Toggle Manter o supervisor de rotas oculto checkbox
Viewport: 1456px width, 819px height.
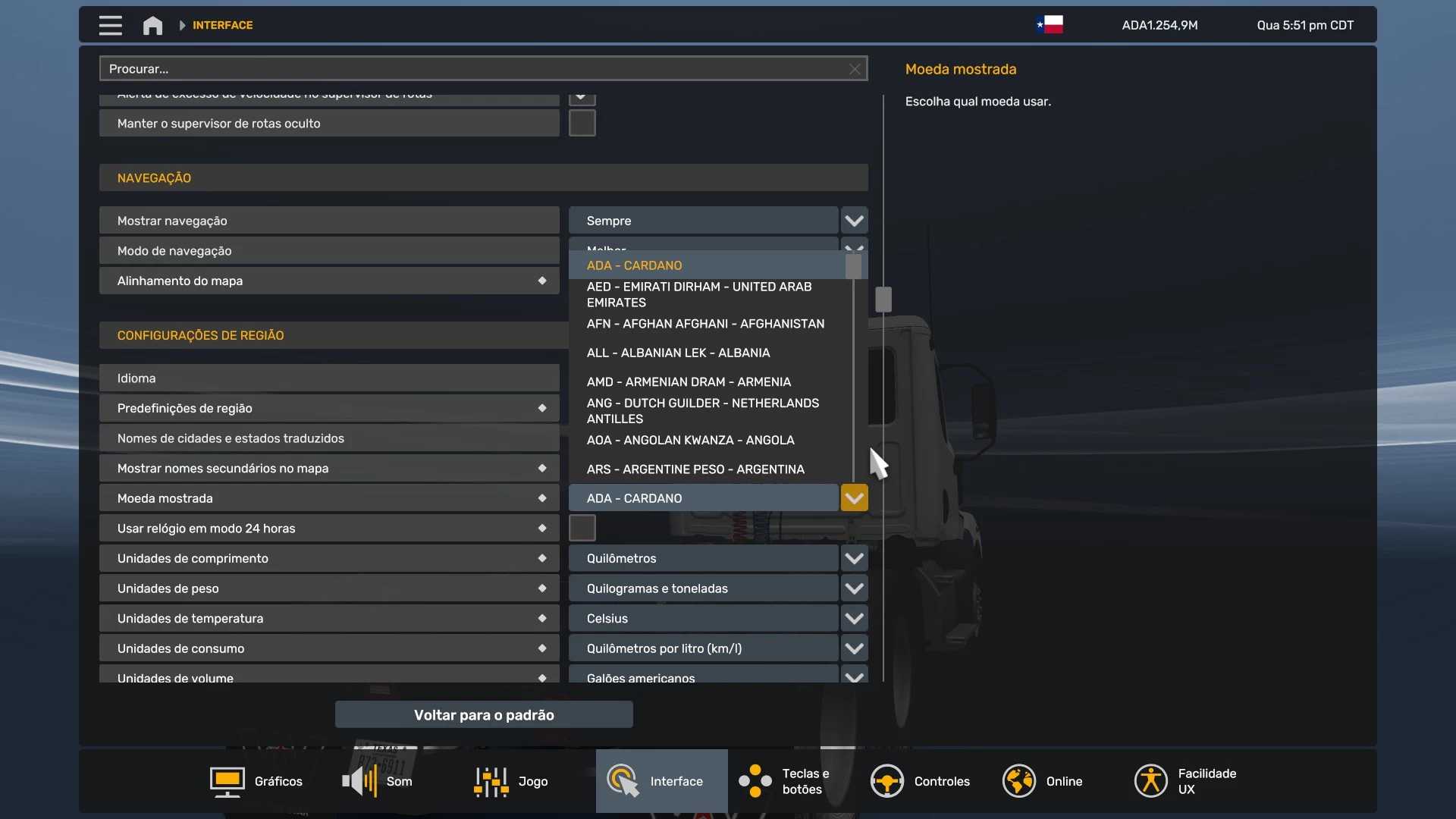click(x=582, y=123)
